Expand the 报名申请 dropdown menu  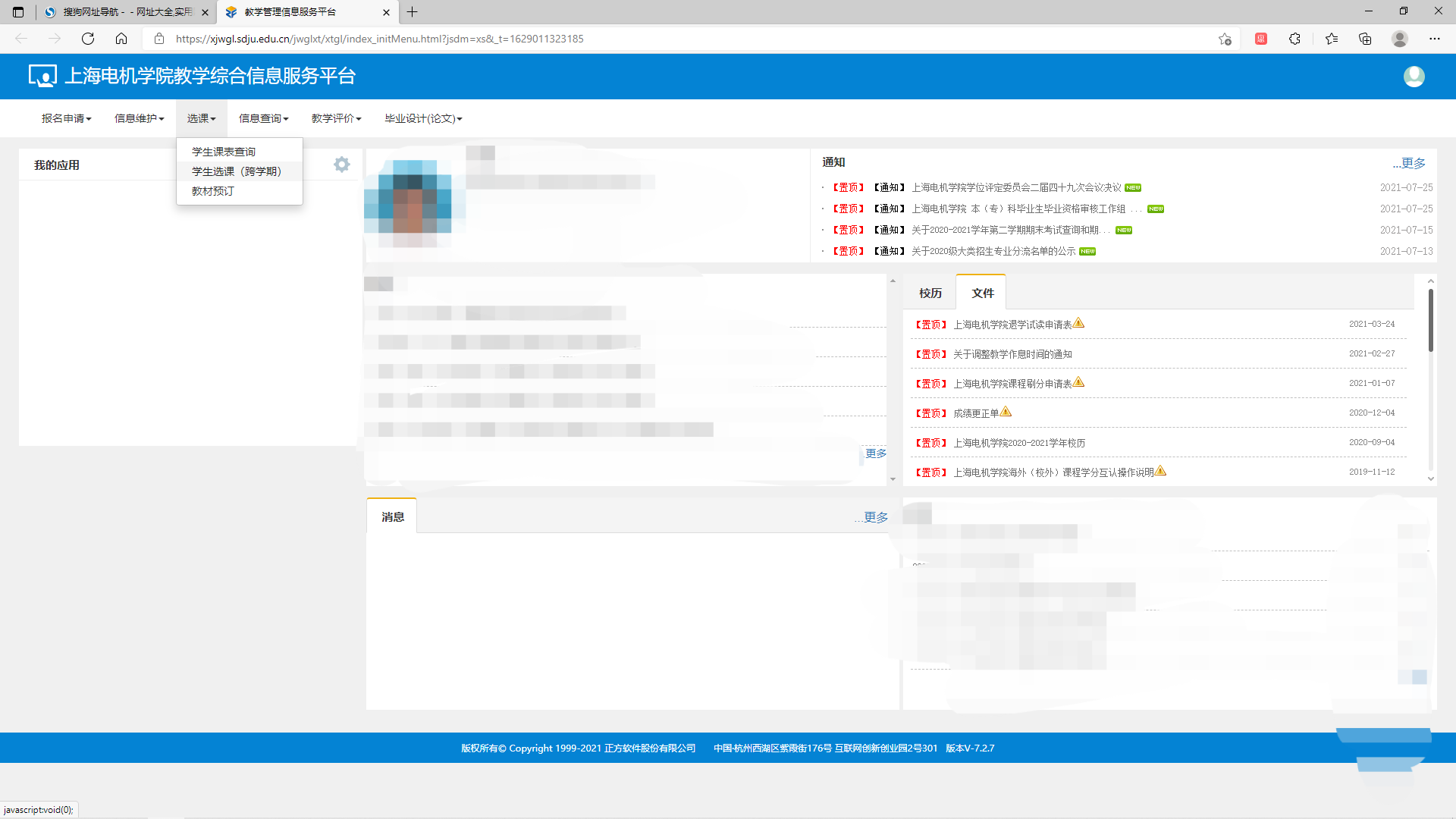tap(66, 118)
